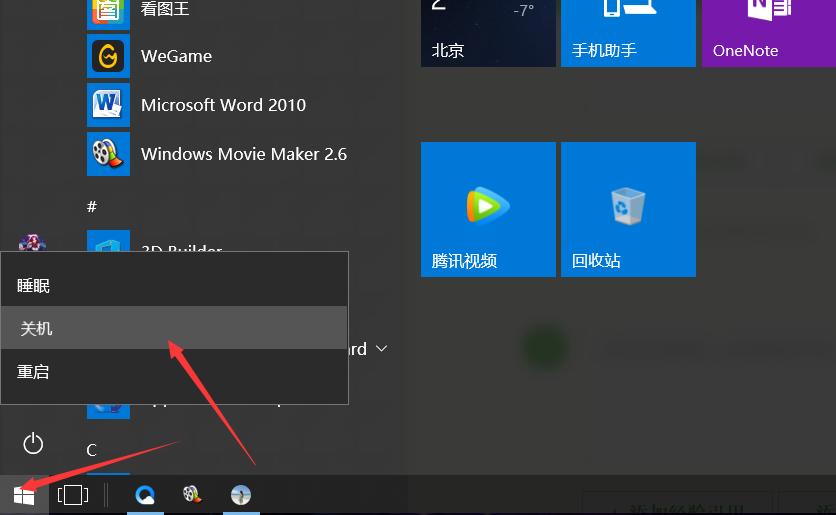Open the round photo taskbar icon

pyautogui.click(x=241, y=495)
